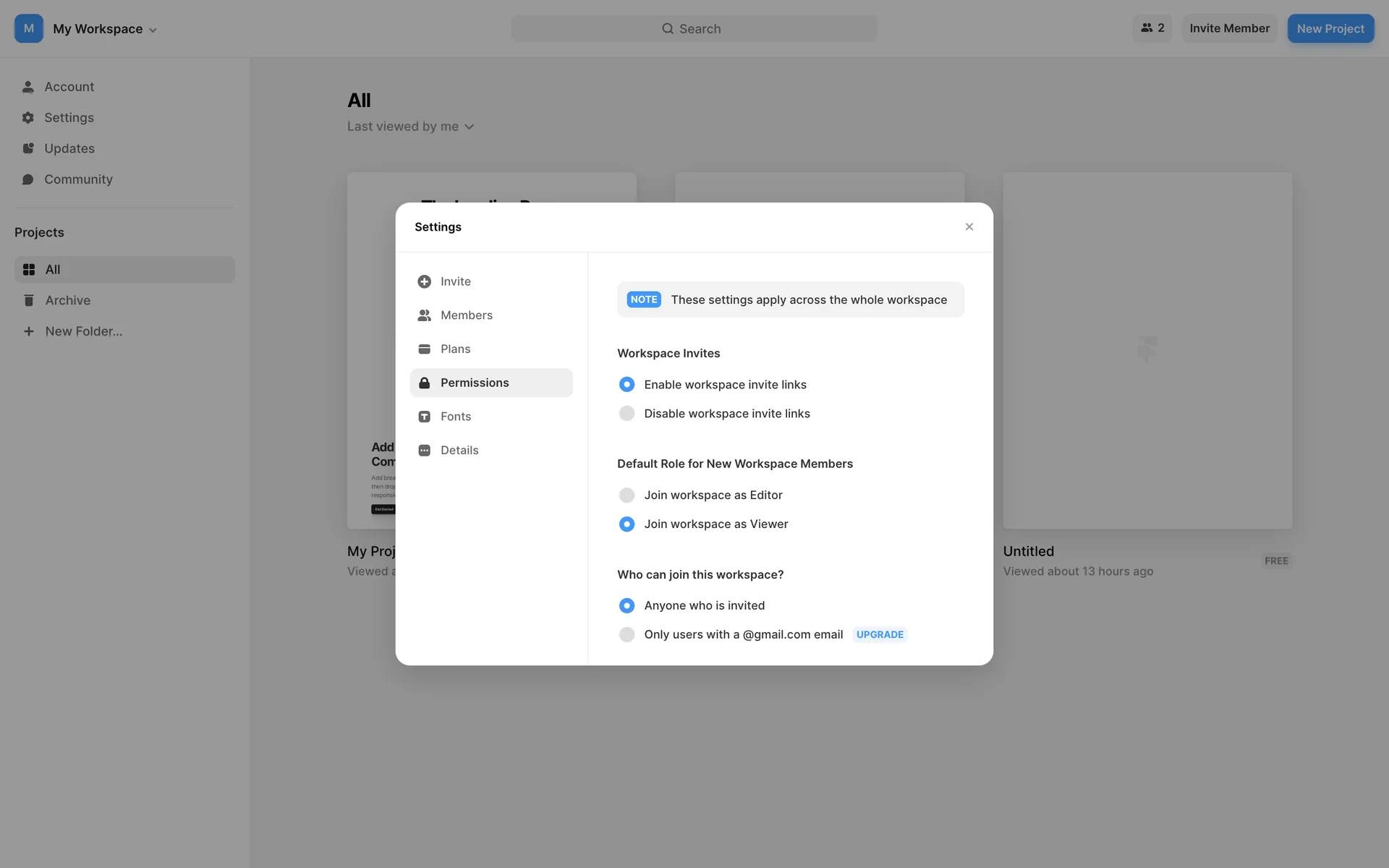1389x868 pixels.
Task: Click the Details ellipsis icon
Action: click(x=424, y=450)
